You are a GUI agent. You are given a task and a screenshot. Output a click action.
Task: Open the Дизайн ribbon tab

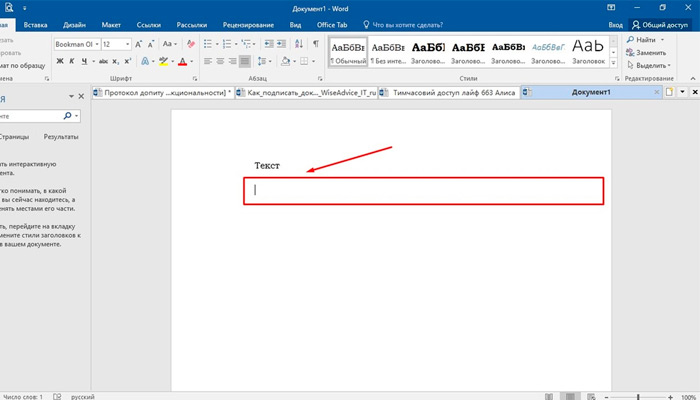tap(75, 25)
